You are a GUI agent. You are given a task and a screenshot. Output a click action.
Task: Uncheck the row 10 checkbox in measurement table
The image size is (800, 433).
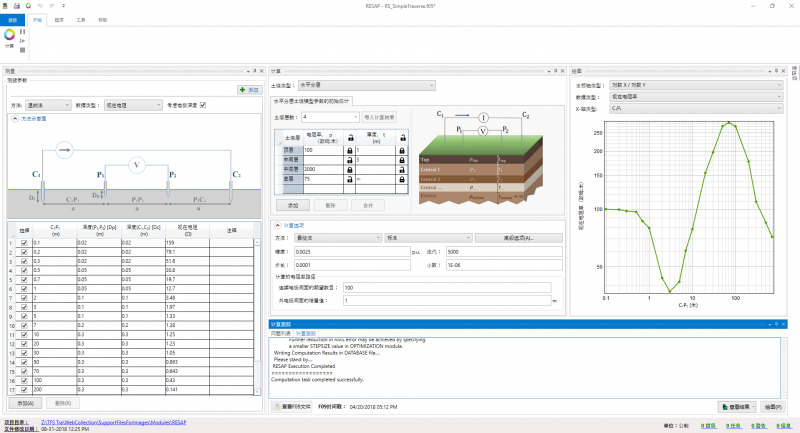click(25, 325)
